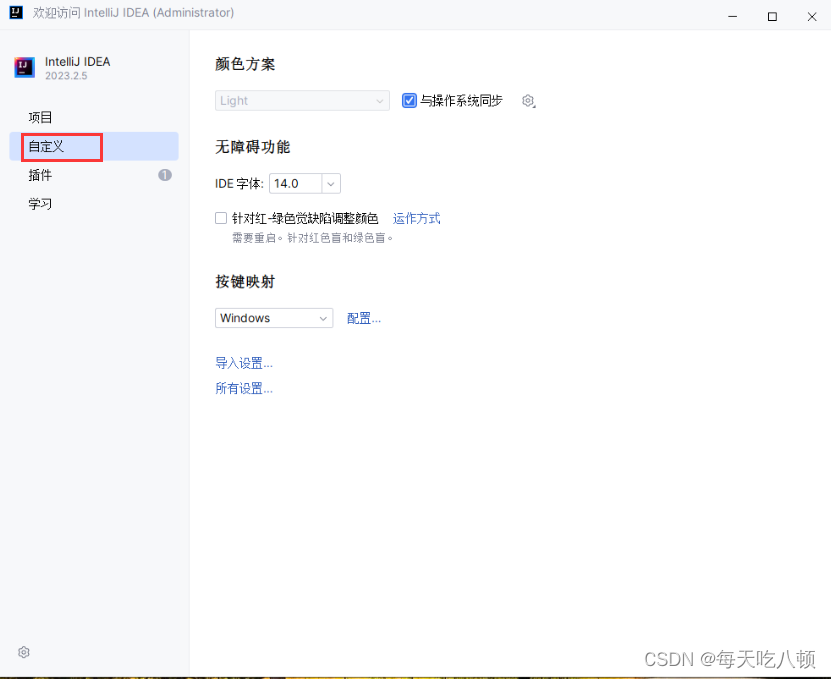Click the gear icon beside sync with OS
831x679 pixels.
pos(528,101)
